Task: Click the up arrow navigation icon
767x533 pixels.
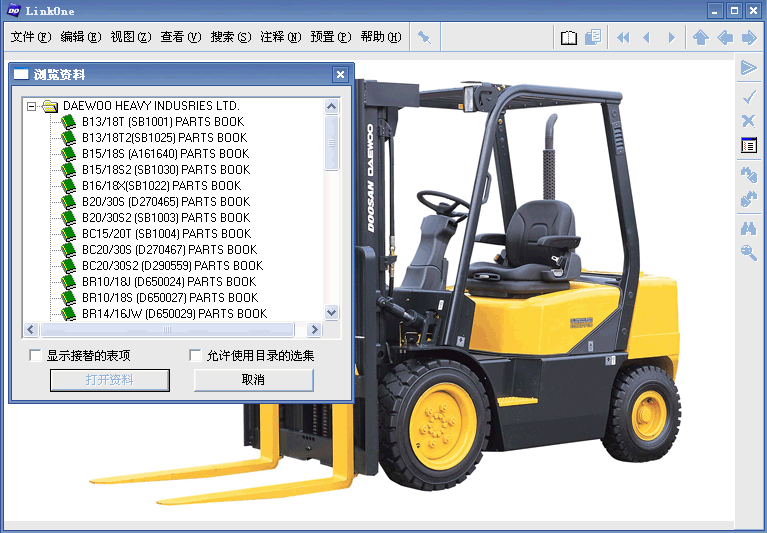Action: pyautogui.click(x=700, y=38)
